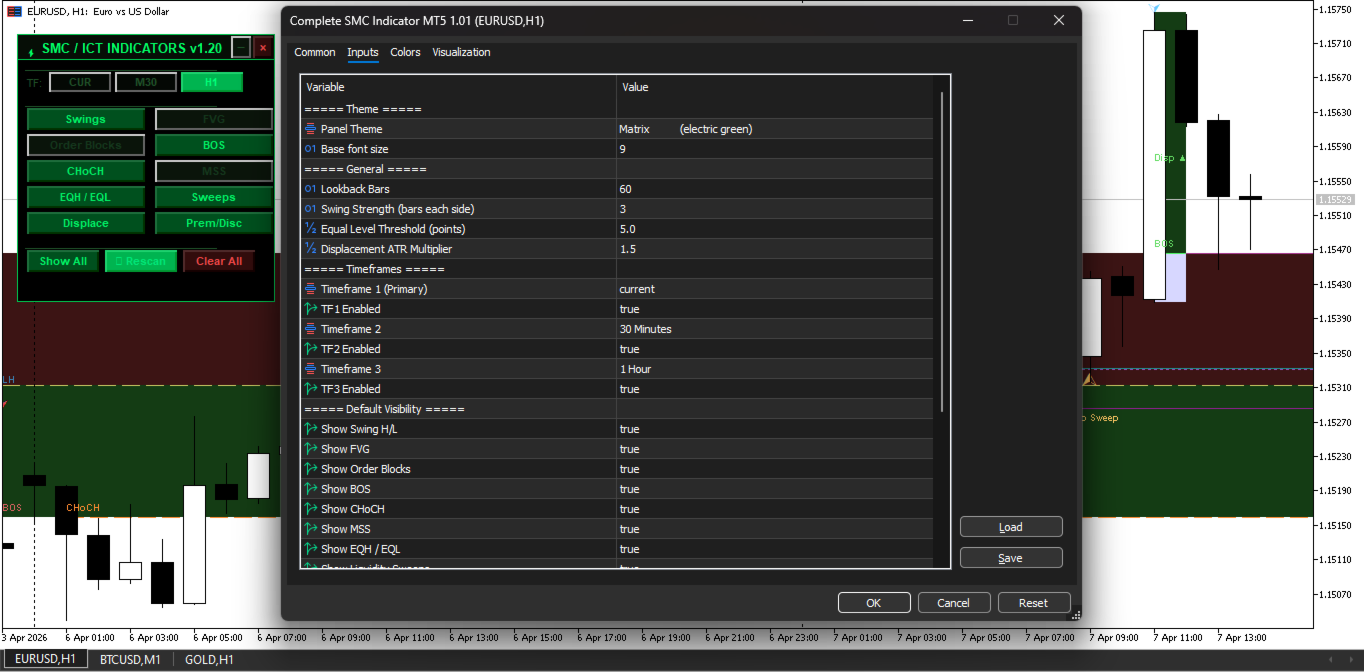The height and width of the screenshot is (672, 1364).
Task: Click the Lookback Bars integer icon
Action: [310, 189]
